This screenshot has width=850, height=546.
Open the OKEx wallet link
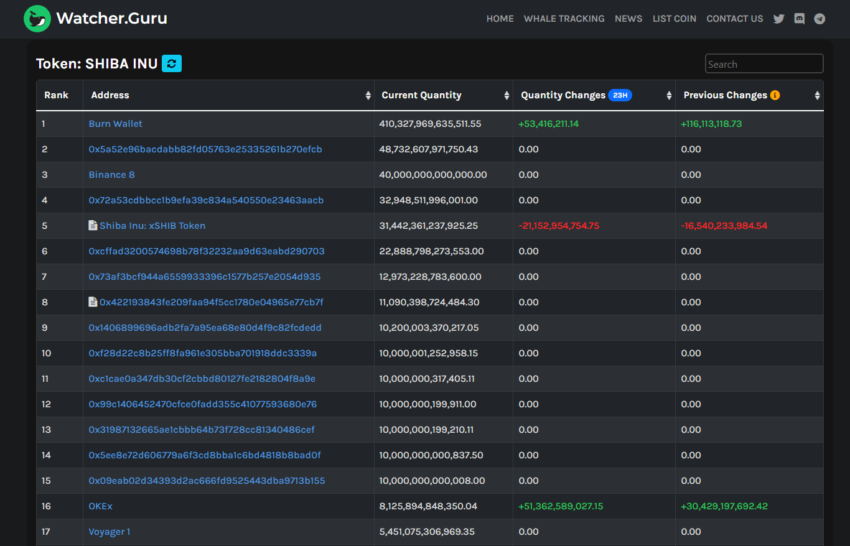[x=100, y=506]
